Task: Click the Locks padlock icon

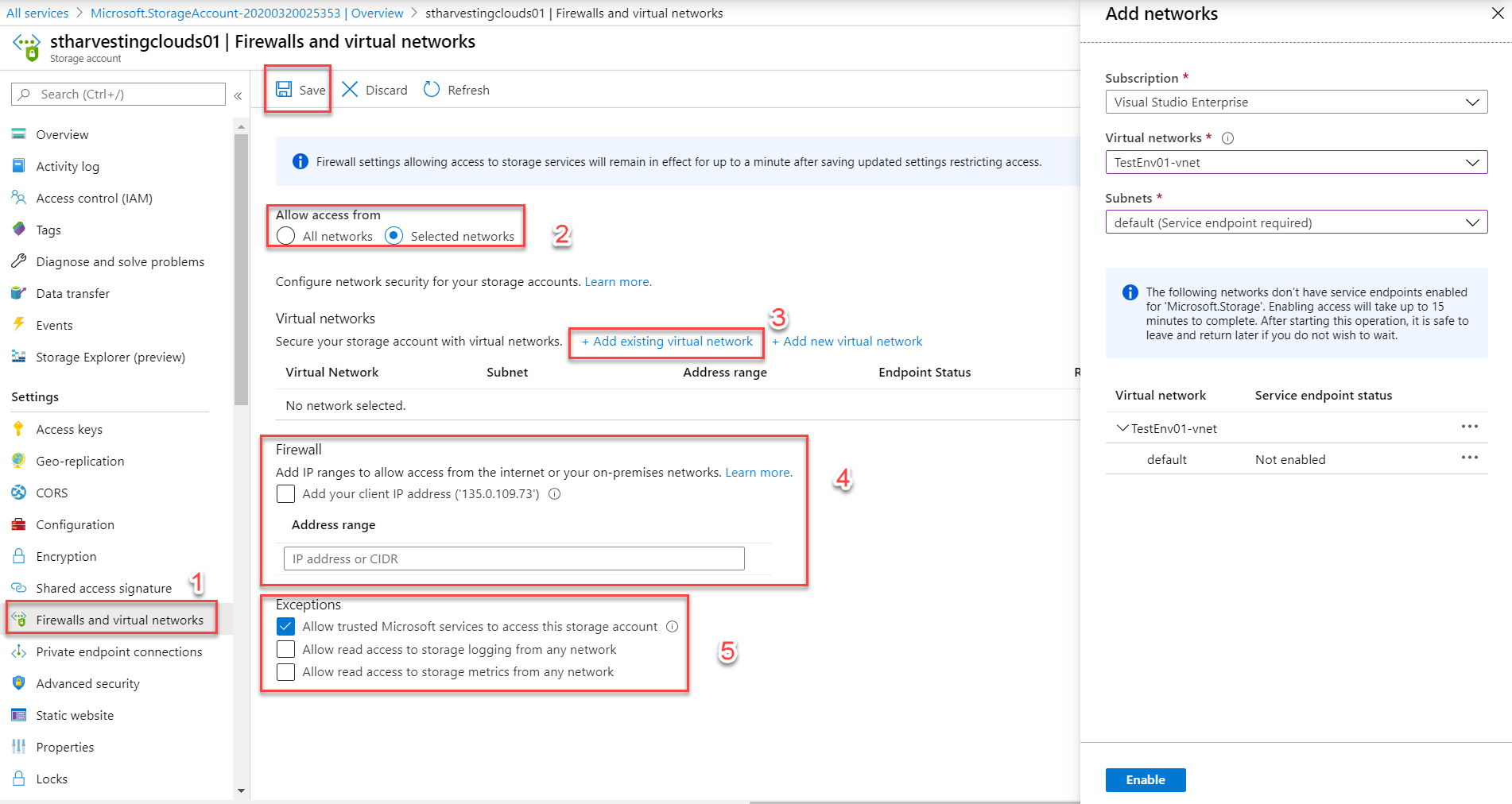Action: (19, 779)
